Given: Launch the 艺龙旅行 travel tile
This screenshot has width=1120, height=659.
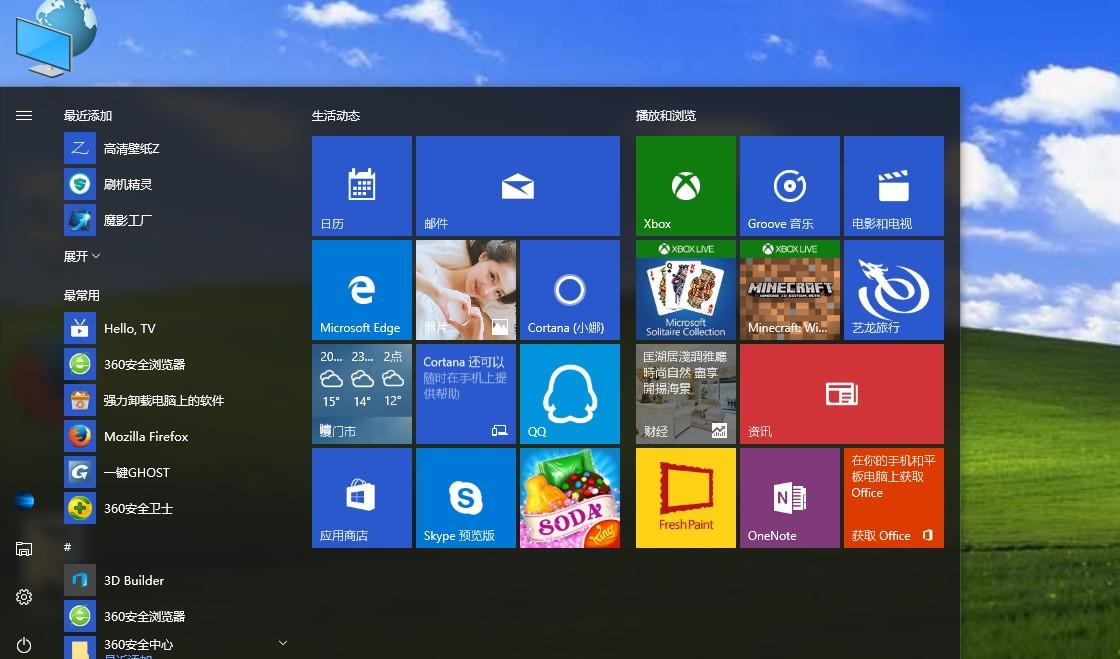Looking at the screenshot, I should [x=894, y=290].
